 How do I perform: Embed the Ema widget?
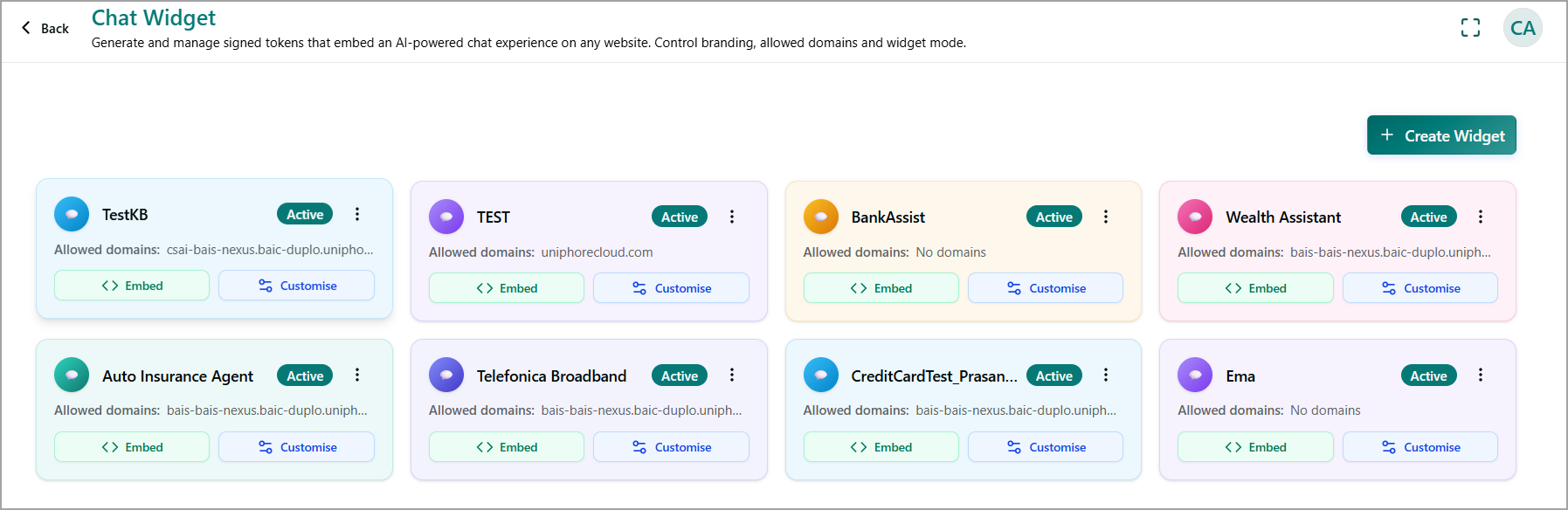tap(1255, 447)
